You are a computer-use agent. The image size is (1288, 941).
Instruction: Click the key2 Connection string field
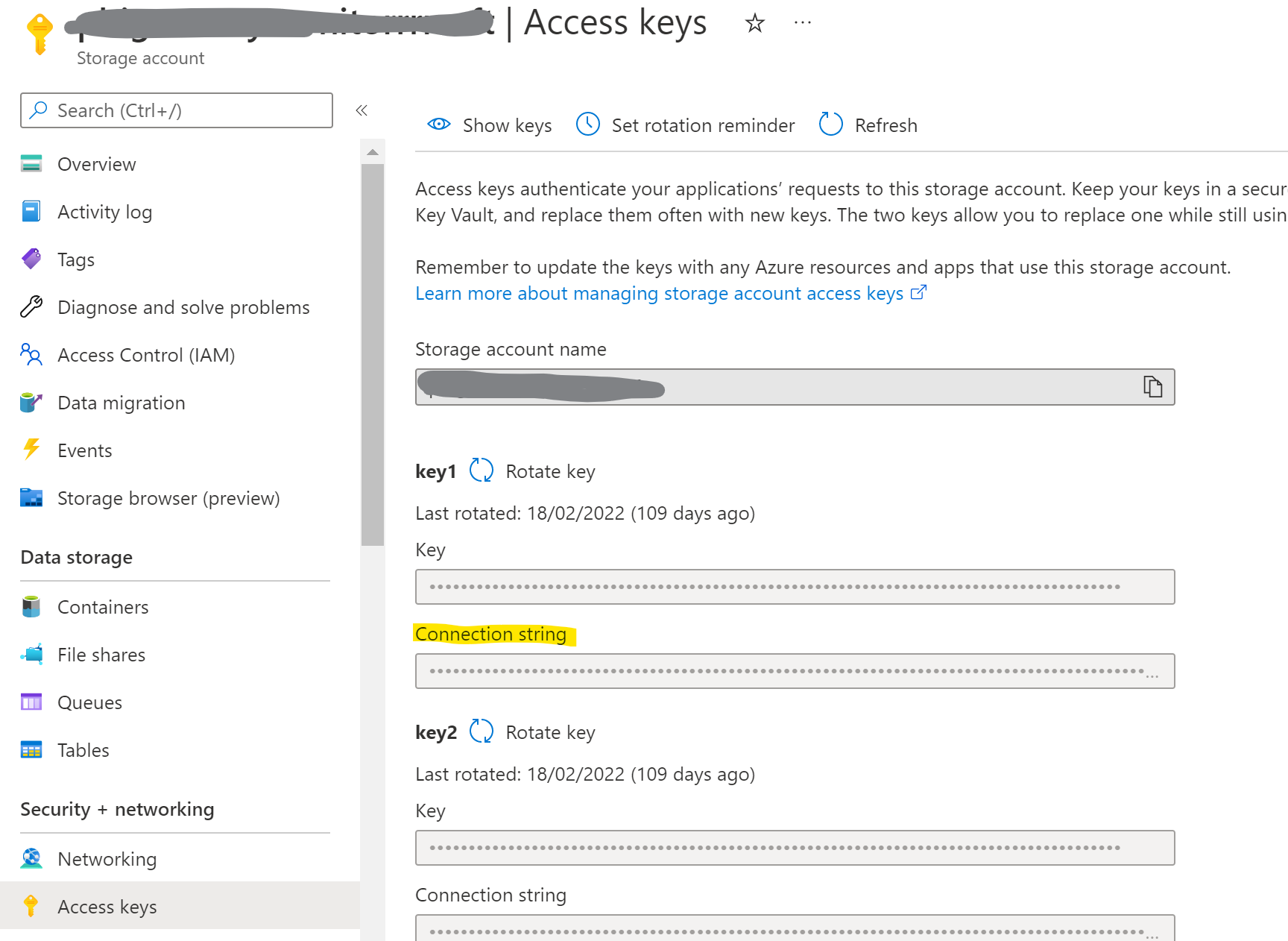coord(795,928)
